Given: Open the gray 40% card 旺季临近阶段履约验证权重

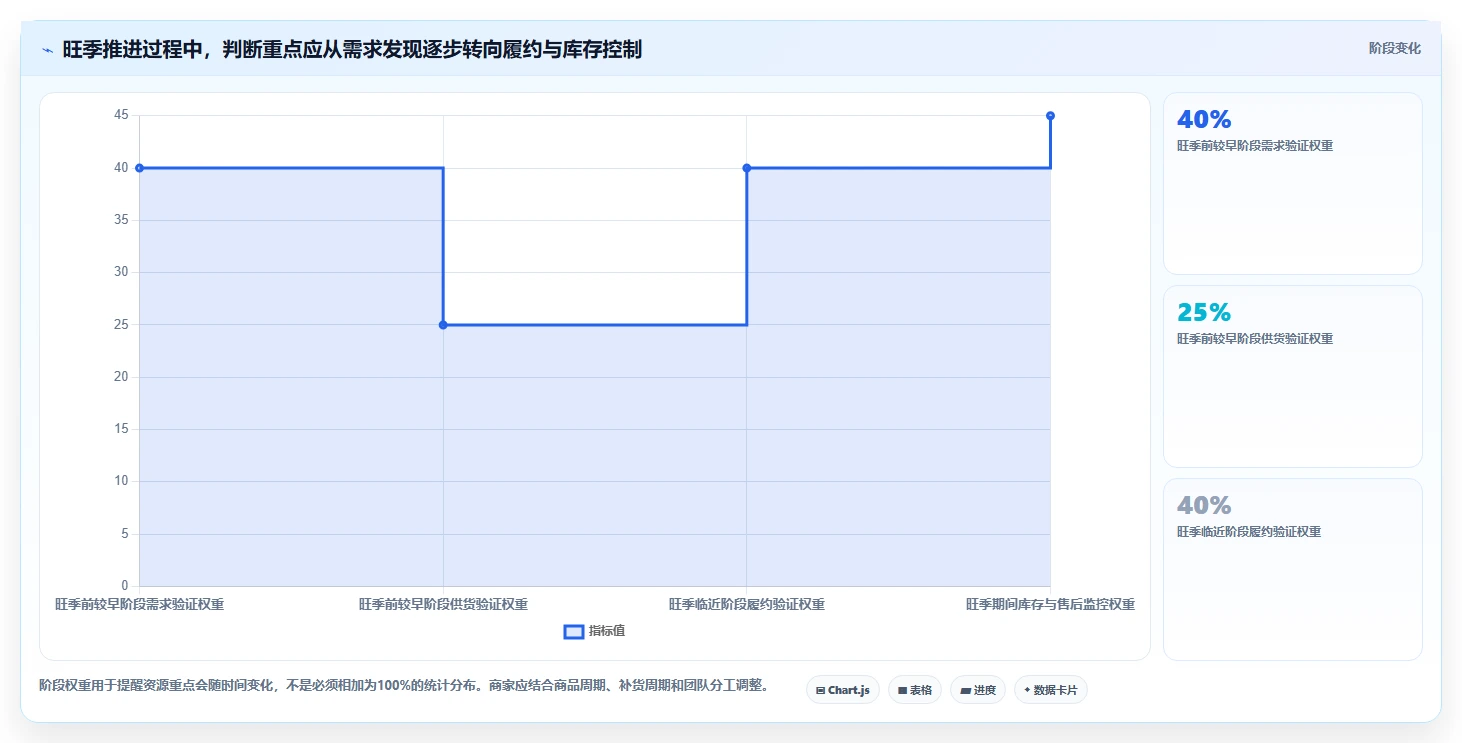Looking at the screenshot, I should coord(1292,570).
